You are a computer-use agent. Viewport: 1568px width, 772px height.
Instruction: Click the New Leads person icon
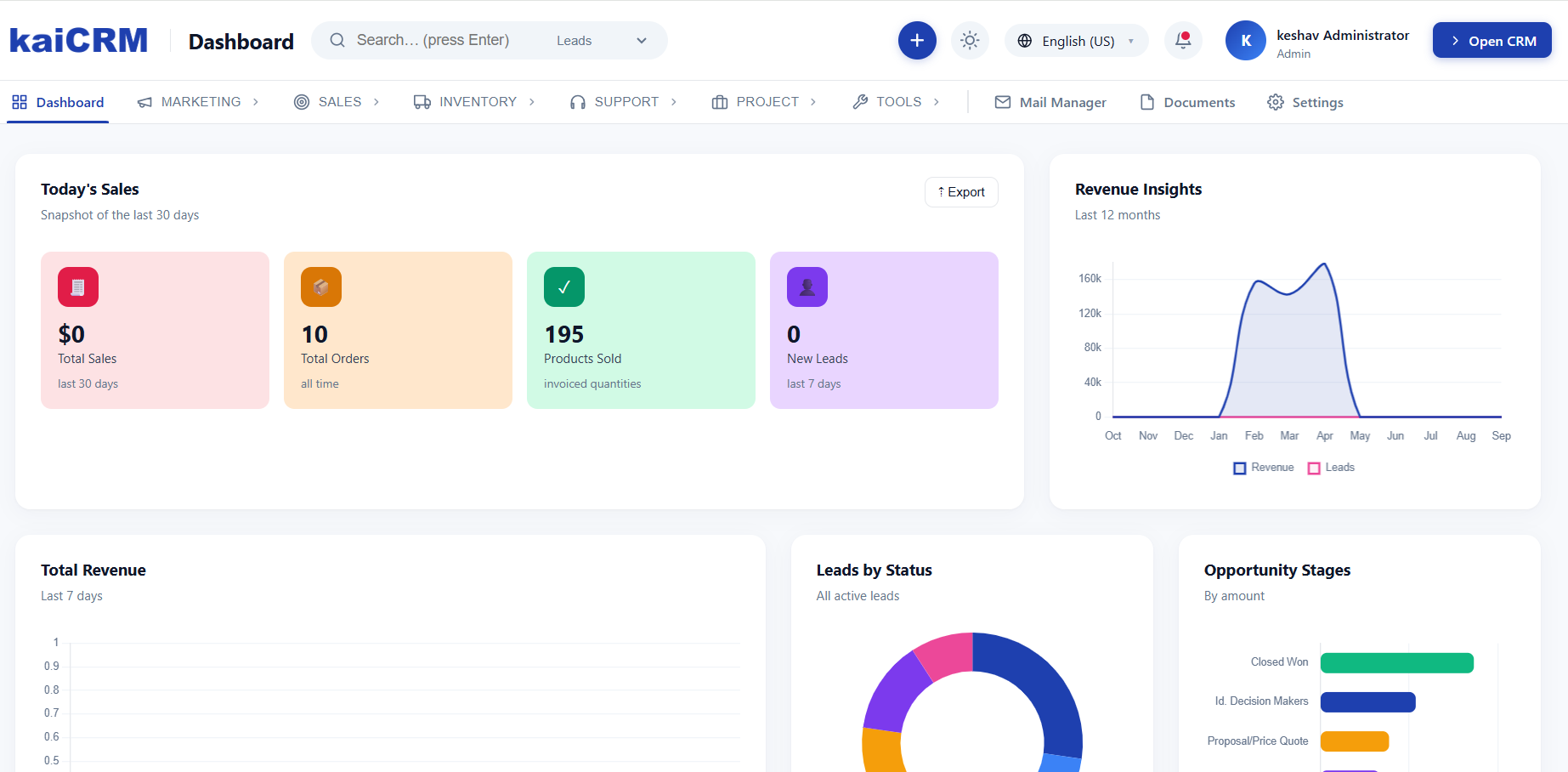click(807, 287)
